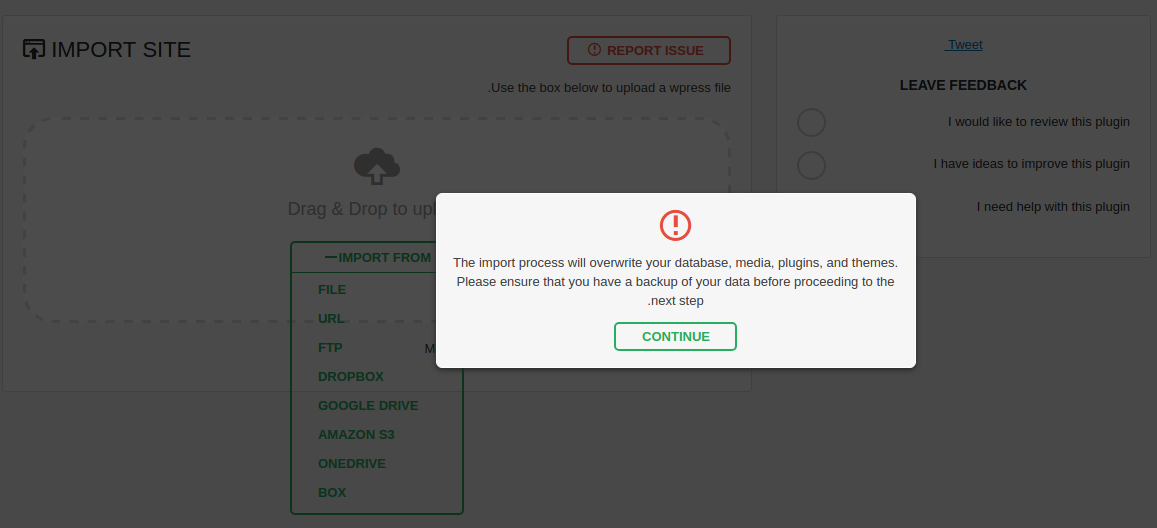
Task: Pick GOOGLE DRIVE as import source
Action: point(368,406)
